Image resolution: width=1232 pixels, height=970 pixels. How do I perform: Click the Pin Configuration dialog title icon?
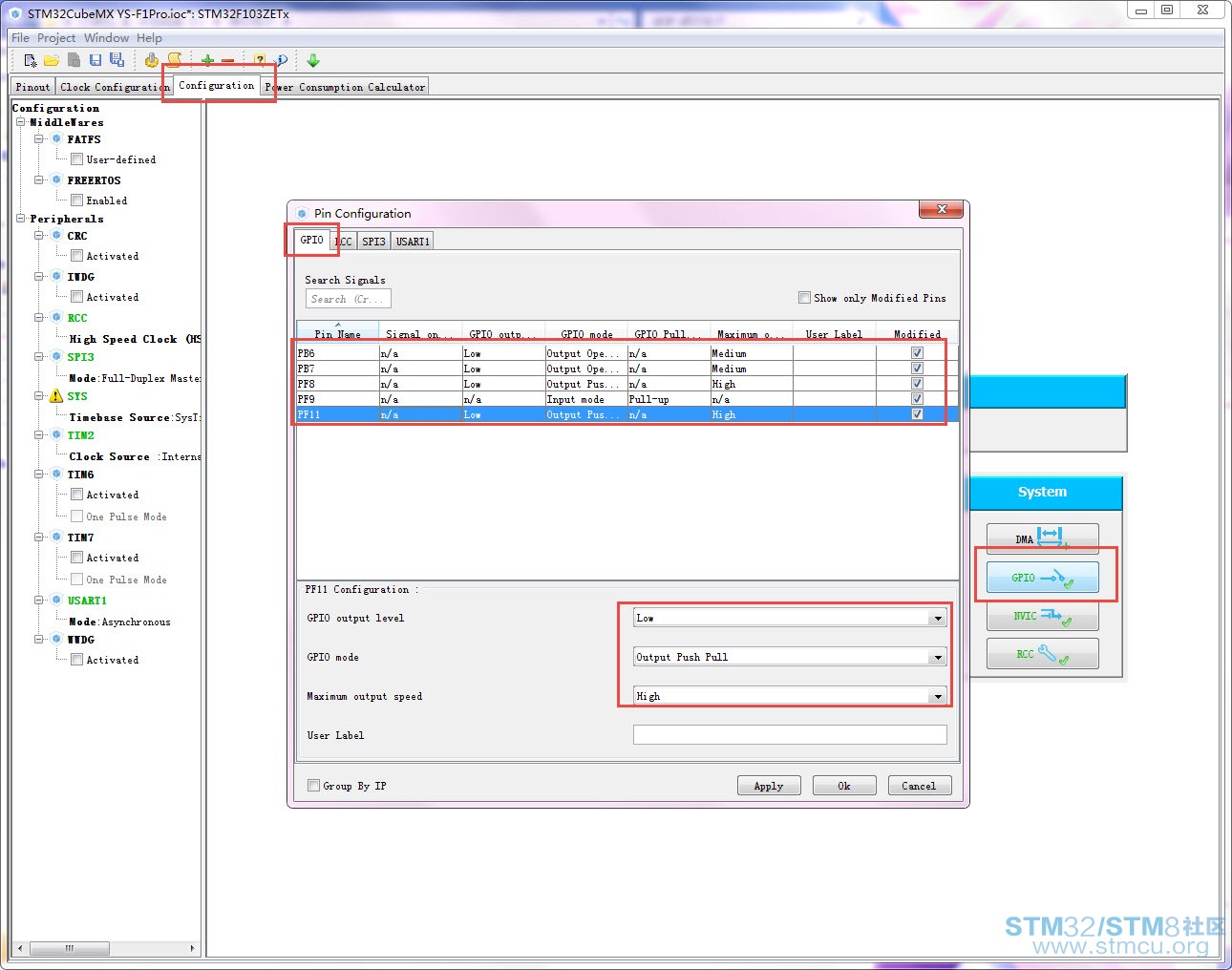click(302, 214)
